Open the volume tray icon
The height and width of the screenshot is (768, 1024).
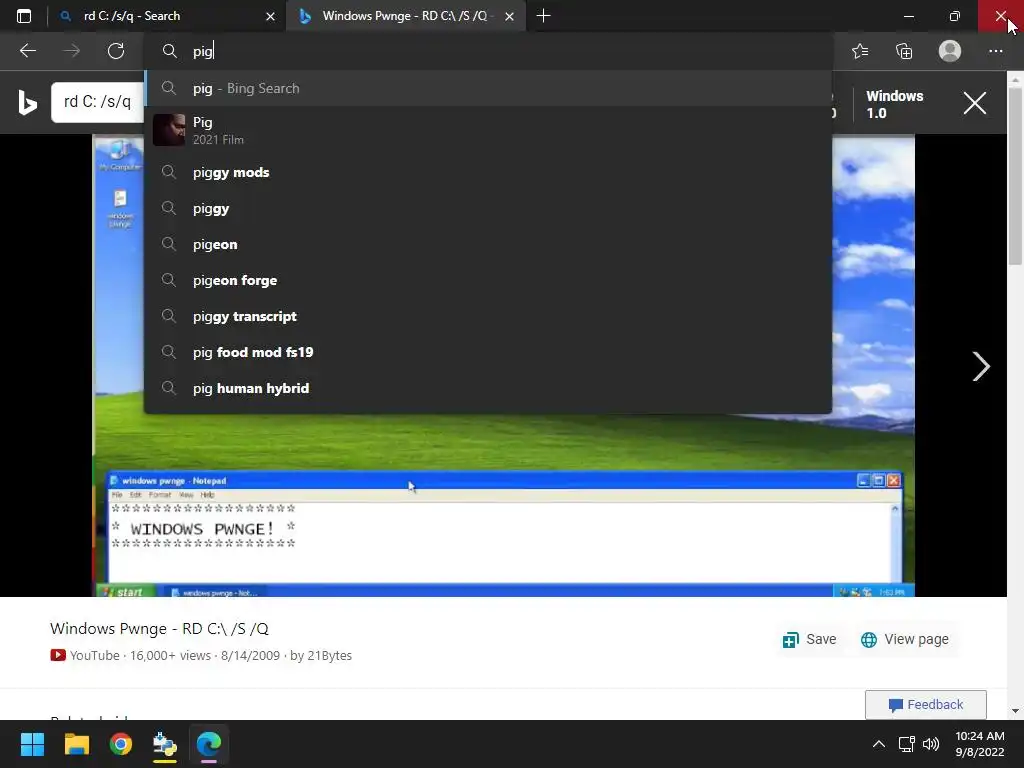[x=931, y=744]
